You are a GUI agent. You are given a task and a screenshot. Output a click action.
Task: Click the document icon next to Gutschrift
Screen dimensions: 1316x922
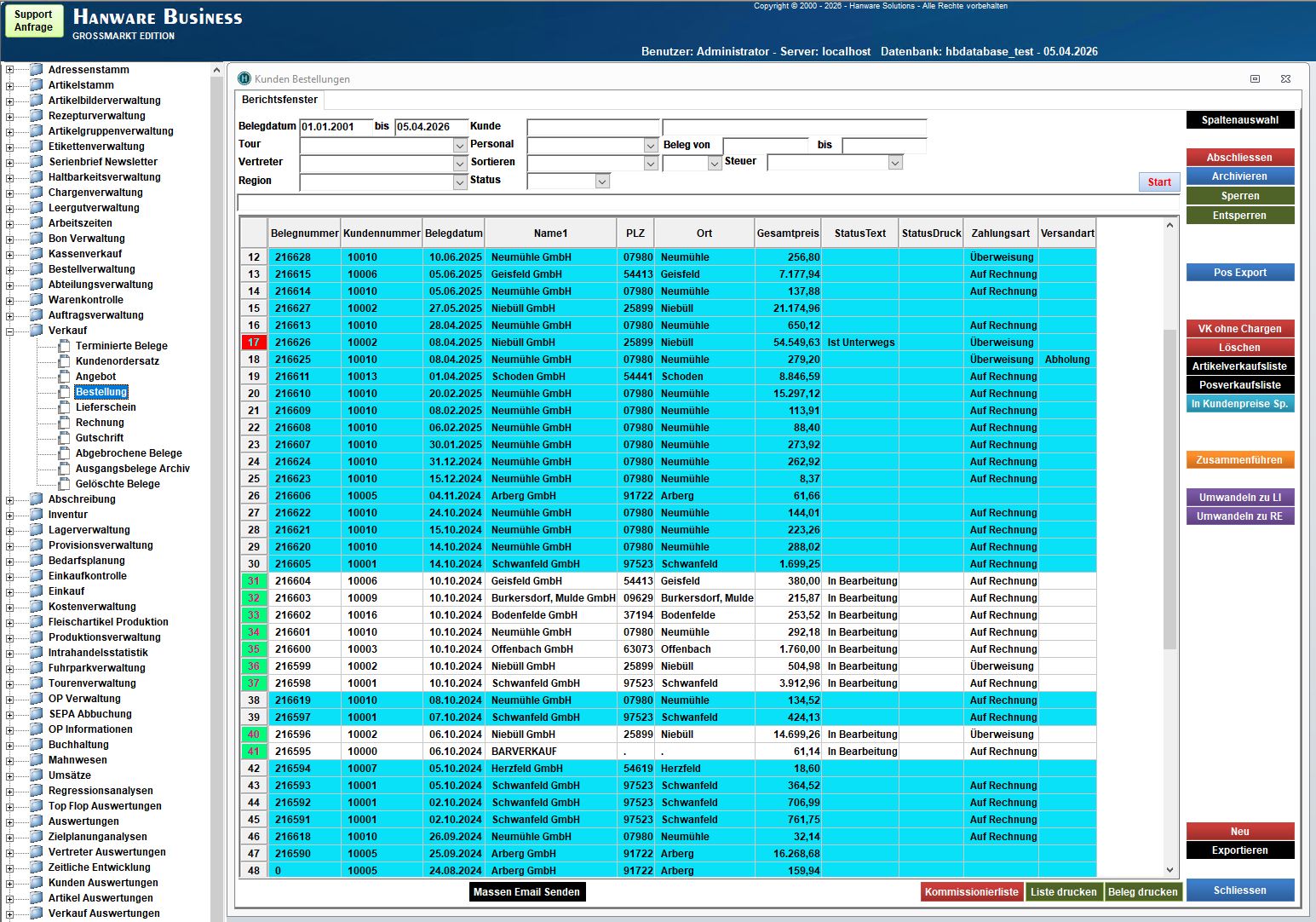pyautogui.click(x=64, y=438)
